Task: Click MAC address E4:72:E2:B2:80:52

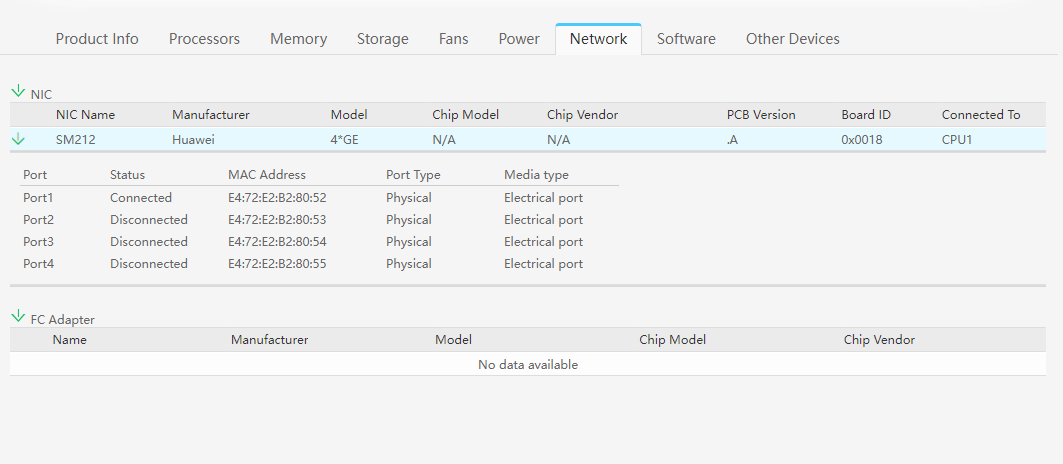Action: [277, 198]
